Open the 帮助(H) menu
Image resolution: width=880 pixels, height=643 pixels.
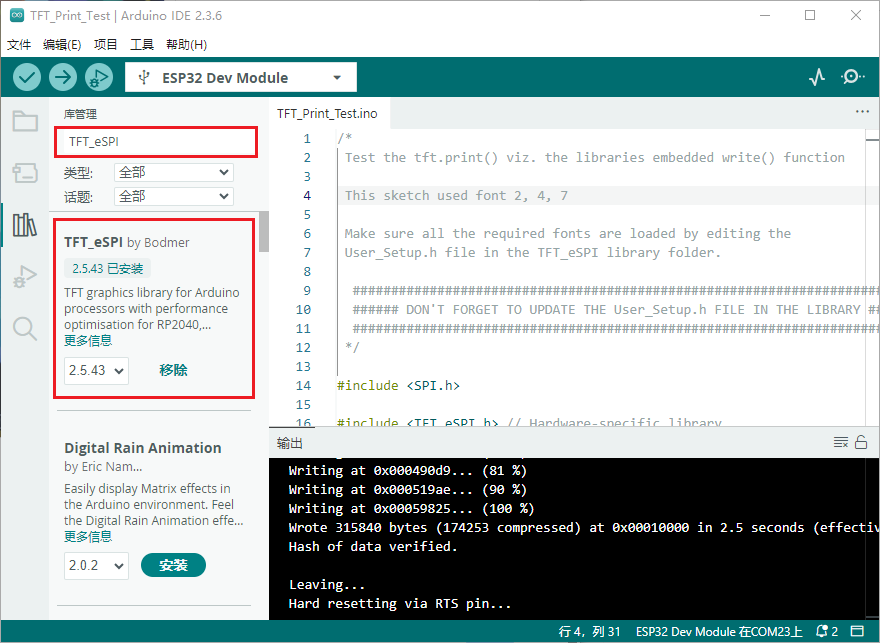pyautogui.click(x=186, y=44)
